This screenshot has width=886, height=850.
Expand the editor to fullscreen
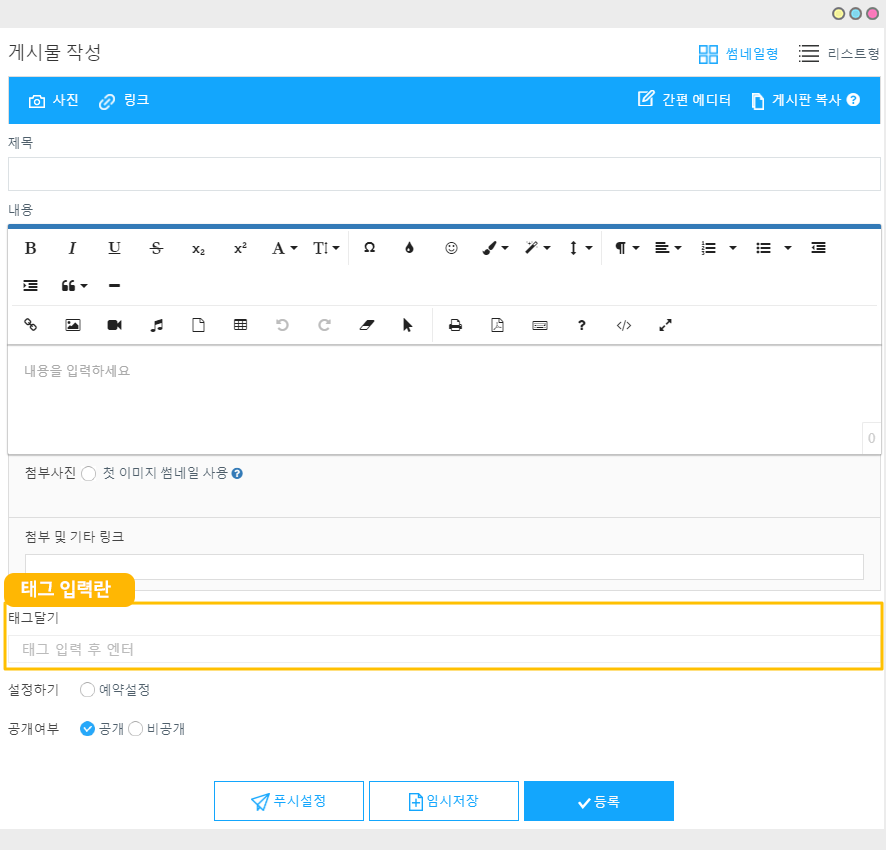(666, 325)
